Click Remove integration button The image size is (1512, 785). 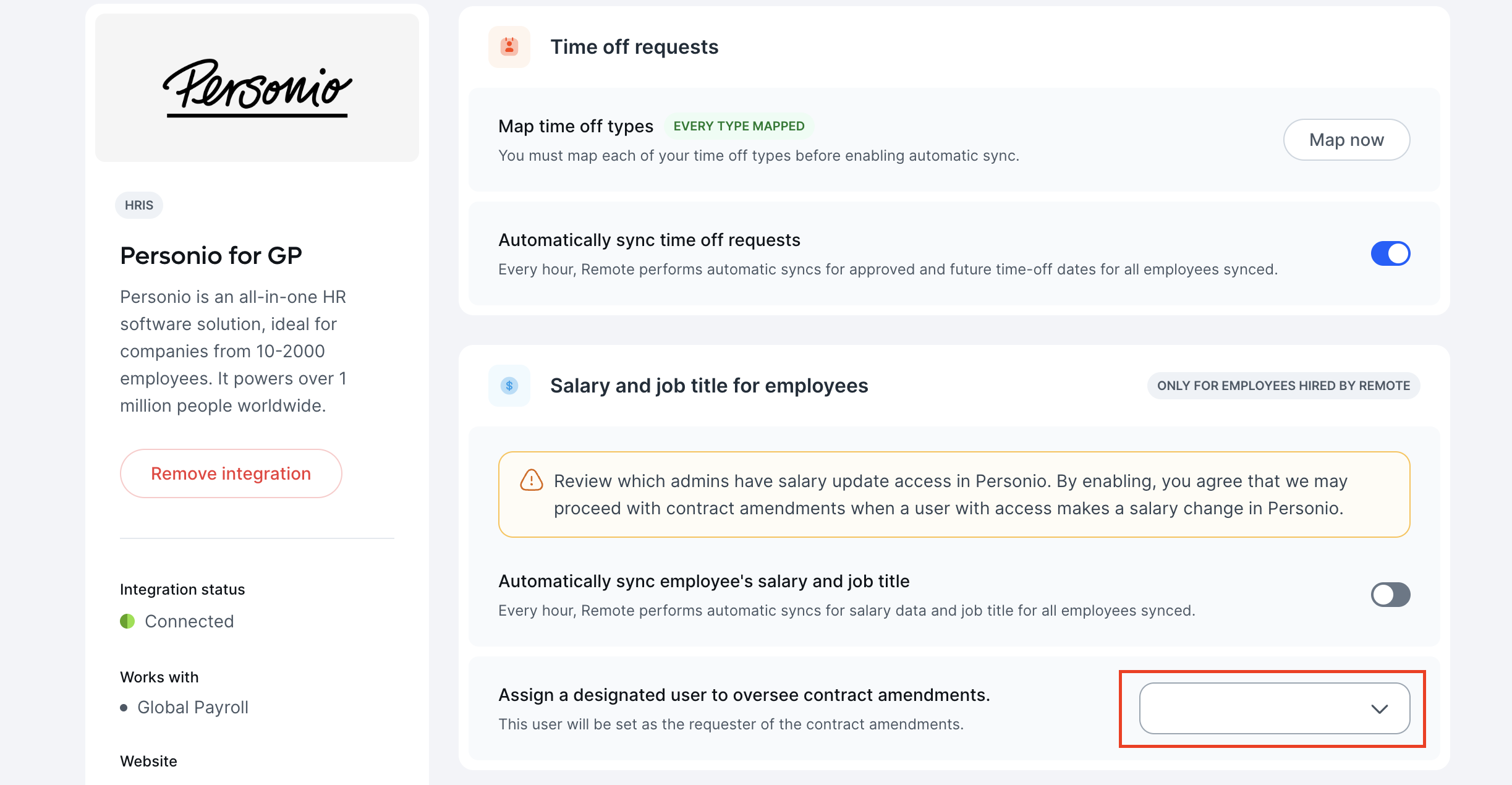[231, 473]
